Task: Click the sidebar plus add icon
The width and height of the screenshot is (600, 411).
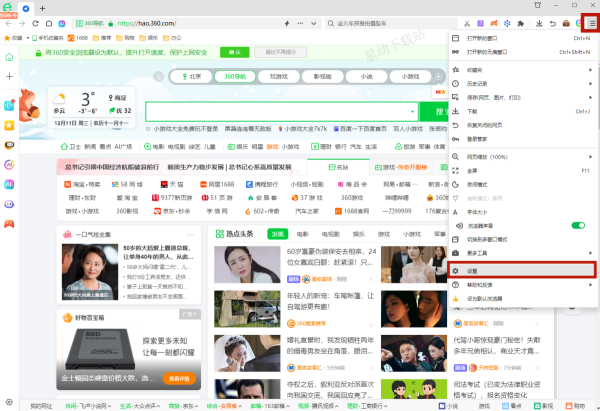Action: (x=9, y=76)
